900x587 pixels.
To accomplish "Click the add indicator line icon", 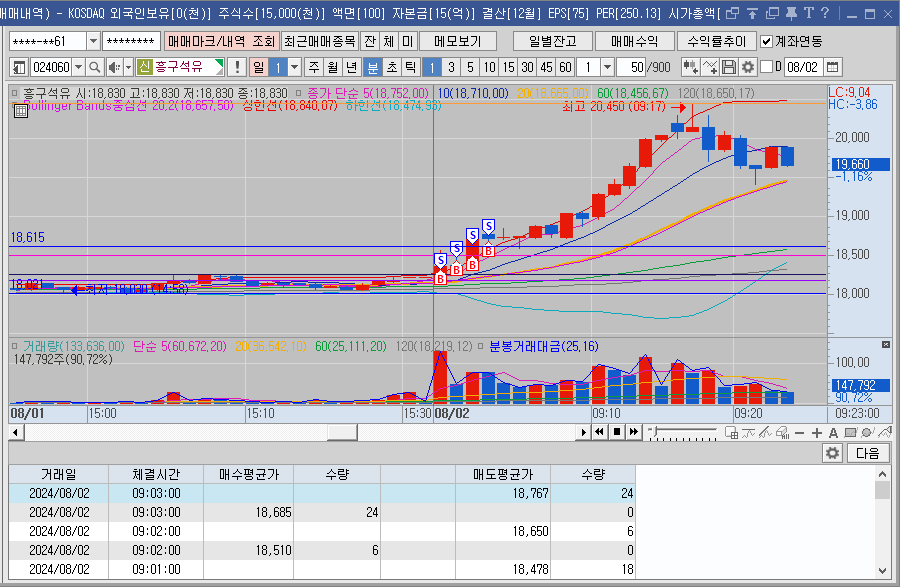I will [x=709, y=68].
